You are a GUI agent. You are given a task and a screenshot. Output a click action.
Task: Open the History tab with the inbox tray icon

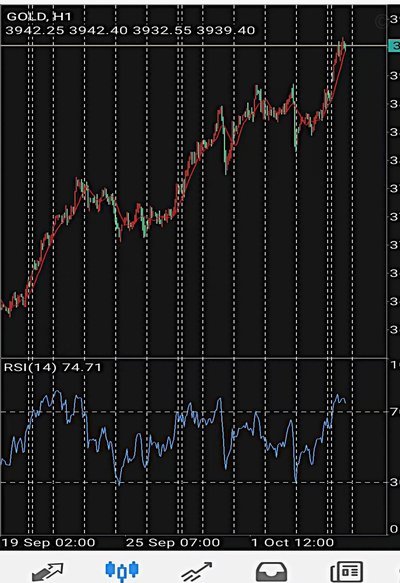coord(272,571)
